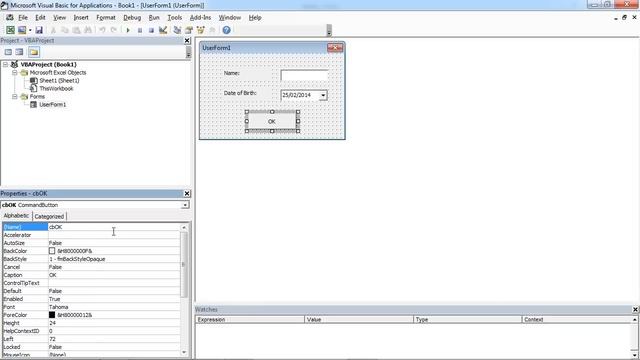
Task: Click the Name text box on UserForm1
Action: point(304,75)
